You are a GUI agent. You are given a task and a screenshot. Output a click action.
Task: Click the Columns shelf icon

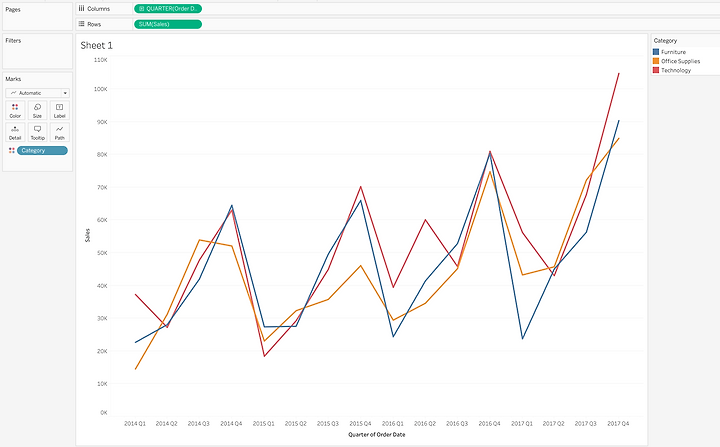tap(81, 8)
